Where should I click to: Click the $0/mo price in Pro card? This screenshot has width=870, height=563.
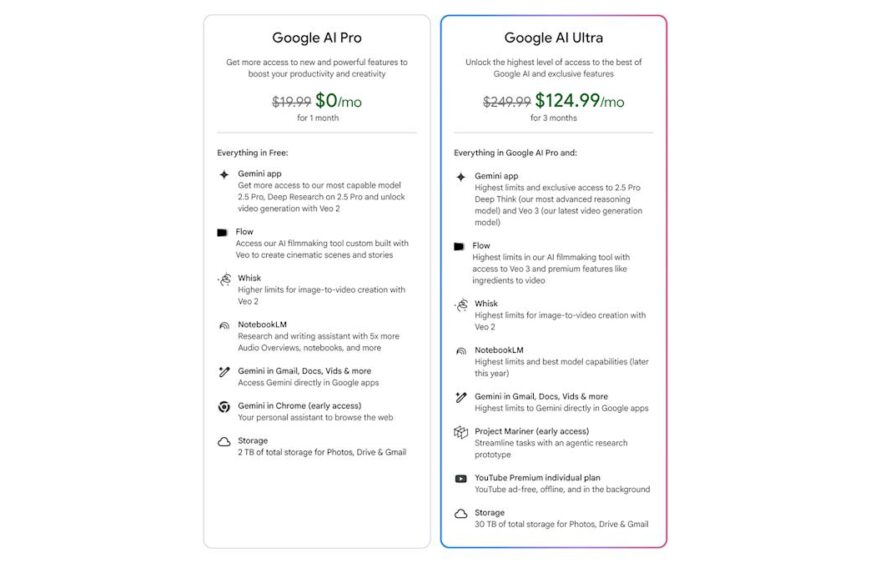[338, 101]
